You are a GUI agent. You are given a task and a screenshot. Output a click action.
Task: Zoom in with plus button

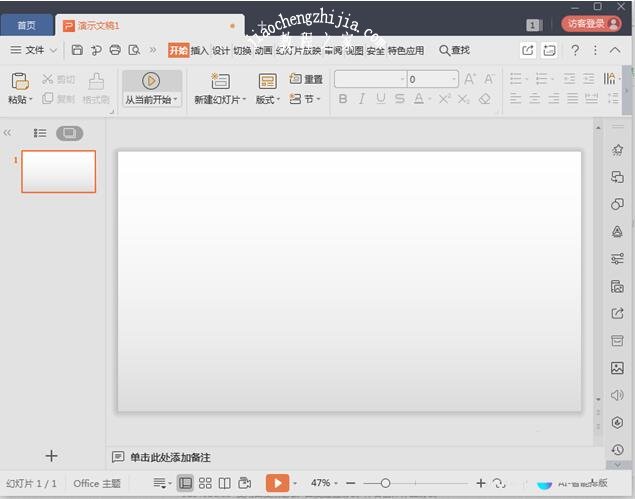[x=481, y=483]
